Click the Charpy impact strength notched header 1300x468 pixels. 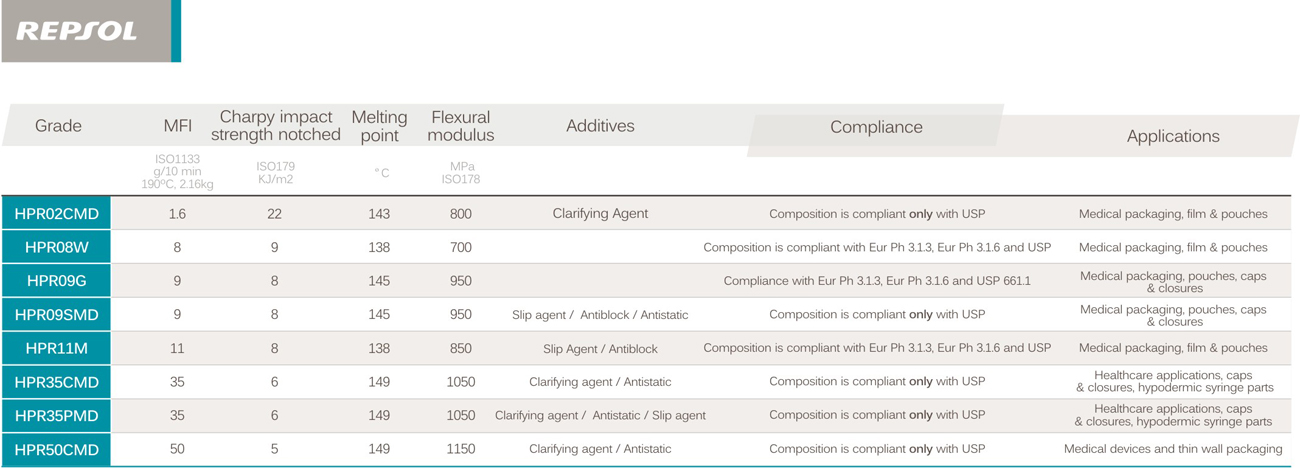click(275, 126)
